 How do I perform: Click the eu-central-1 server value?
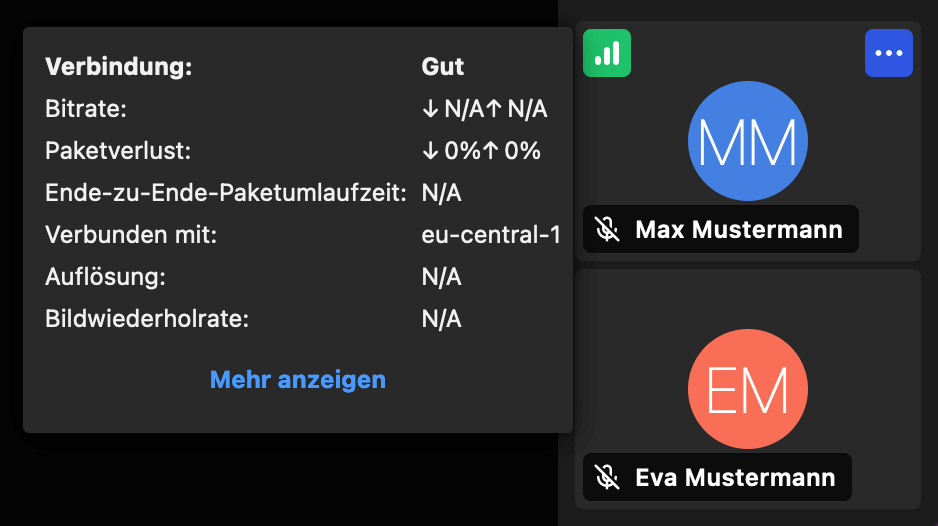491,235
